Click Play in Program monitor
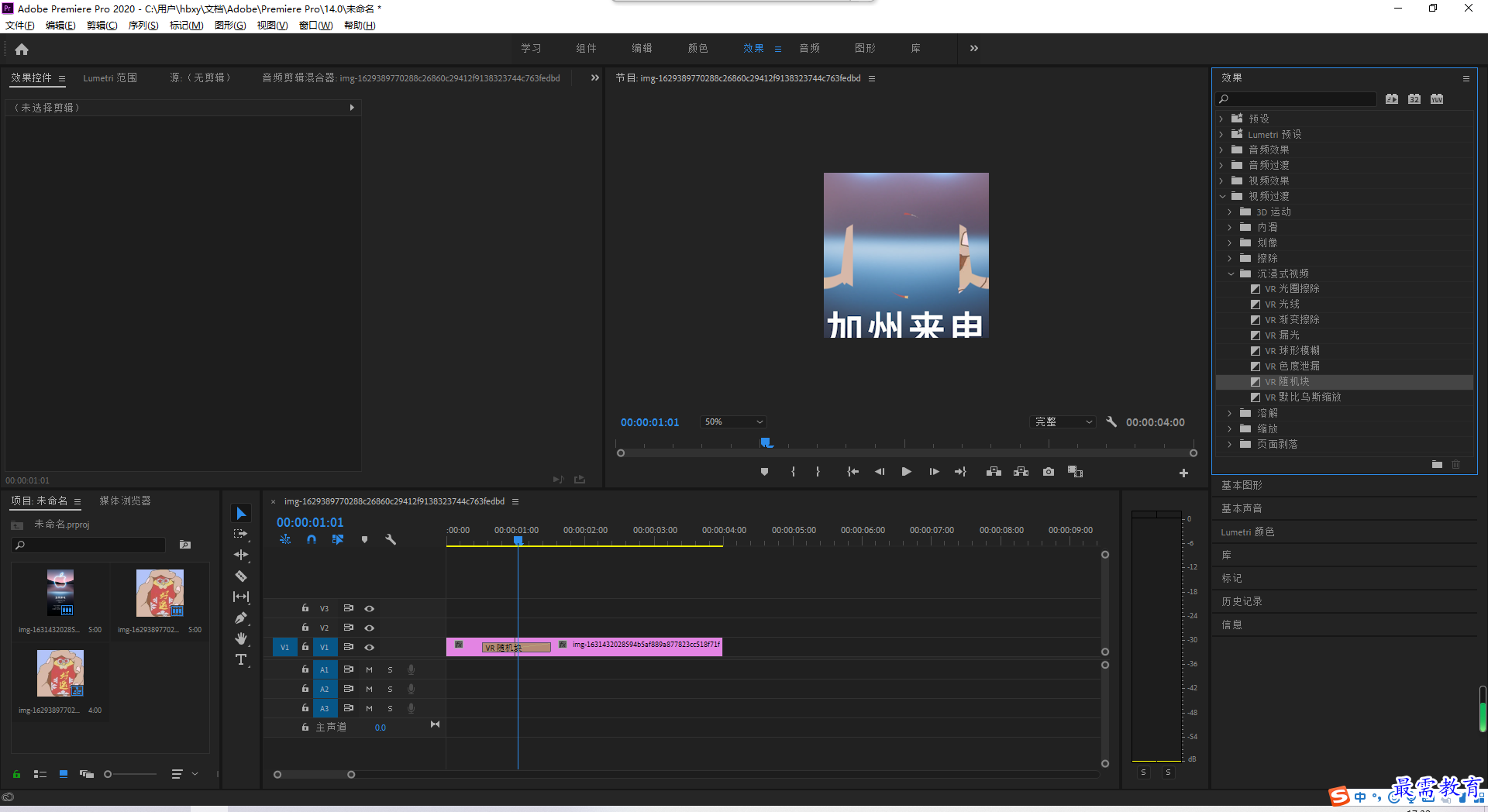 point(906,472)
